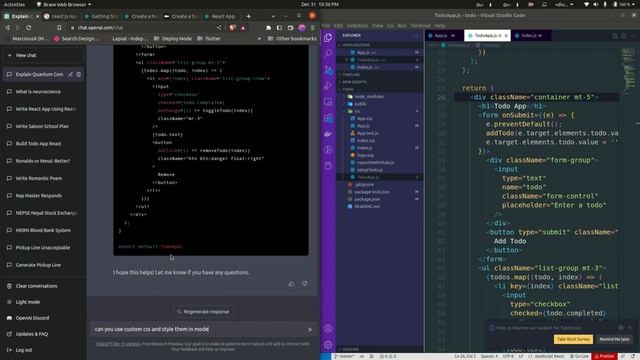
Task: Click Regenerate response button
Action: 203,312
